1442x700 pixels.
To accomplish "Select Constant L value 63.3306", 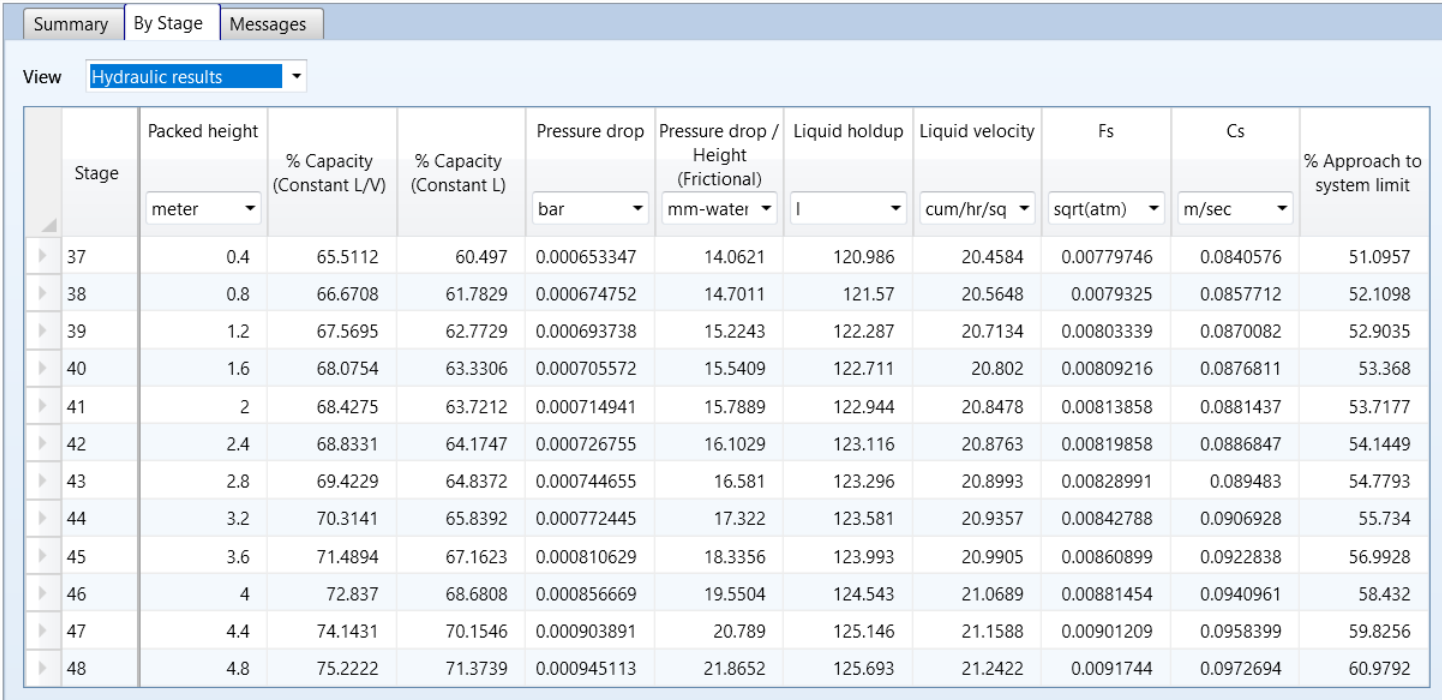I will coord(462,369).
